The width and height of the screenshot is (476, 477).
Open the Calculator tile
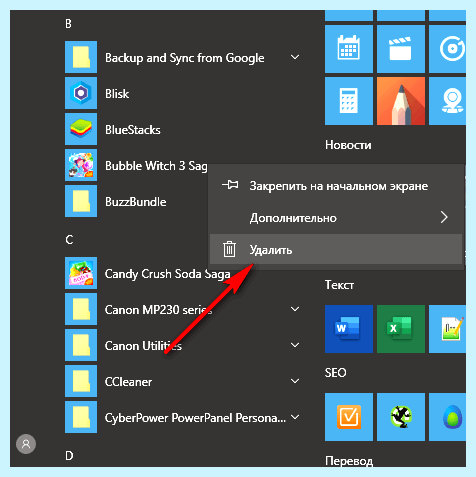[349, 101]
